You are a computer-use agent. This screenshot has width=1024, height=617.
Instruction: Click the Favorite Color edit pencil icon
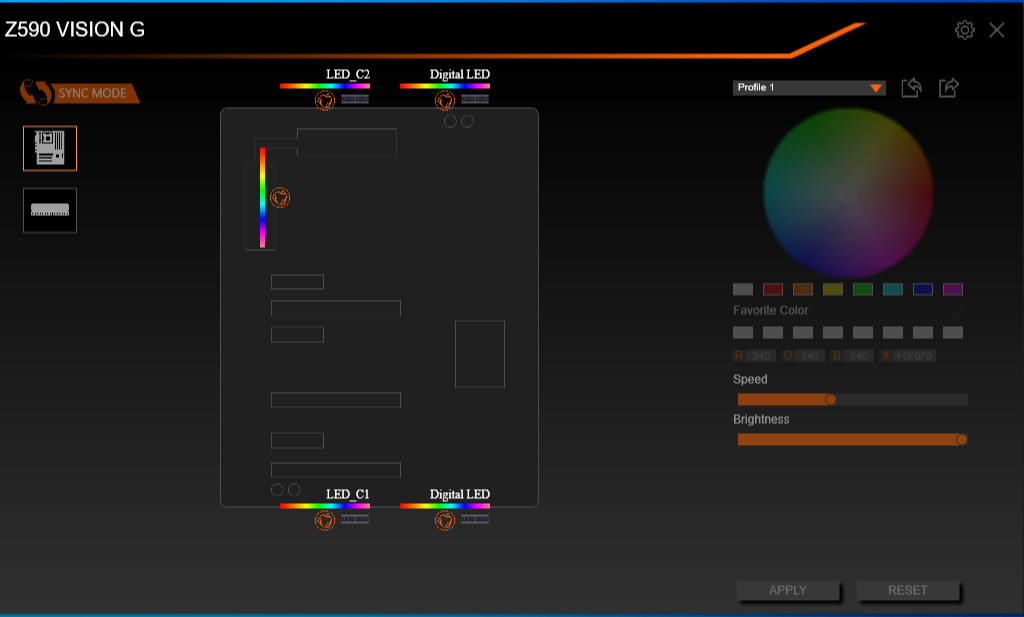[958, 311]
